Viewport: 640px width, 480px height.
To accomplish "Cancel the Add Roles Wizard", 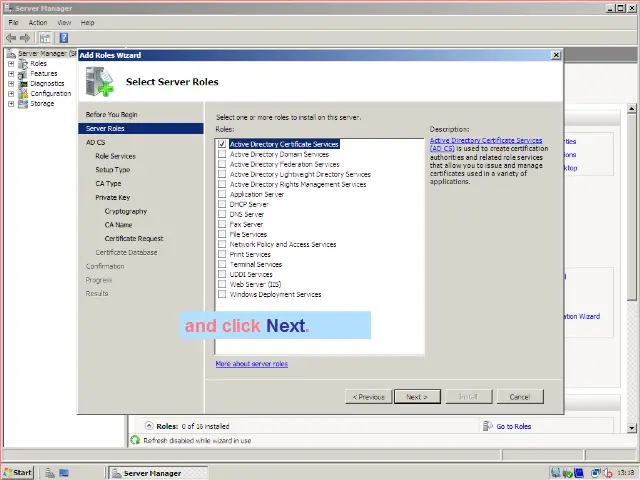I will (520, 396).
